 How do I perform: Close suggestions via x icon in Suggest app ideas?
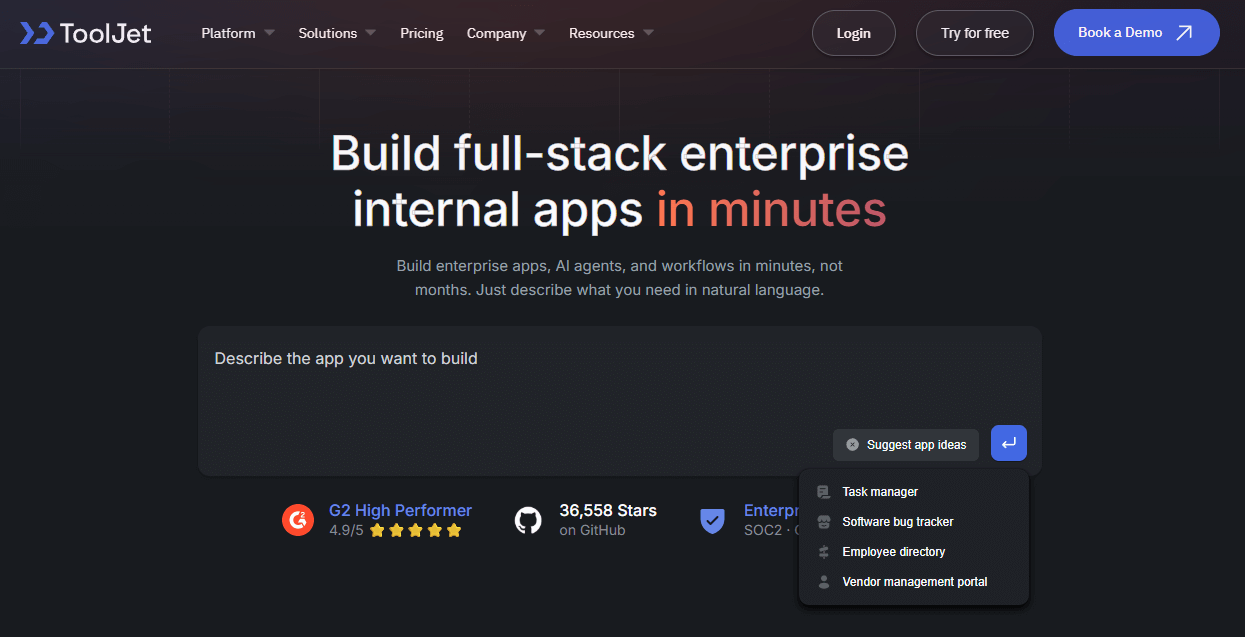pos(852,445)
